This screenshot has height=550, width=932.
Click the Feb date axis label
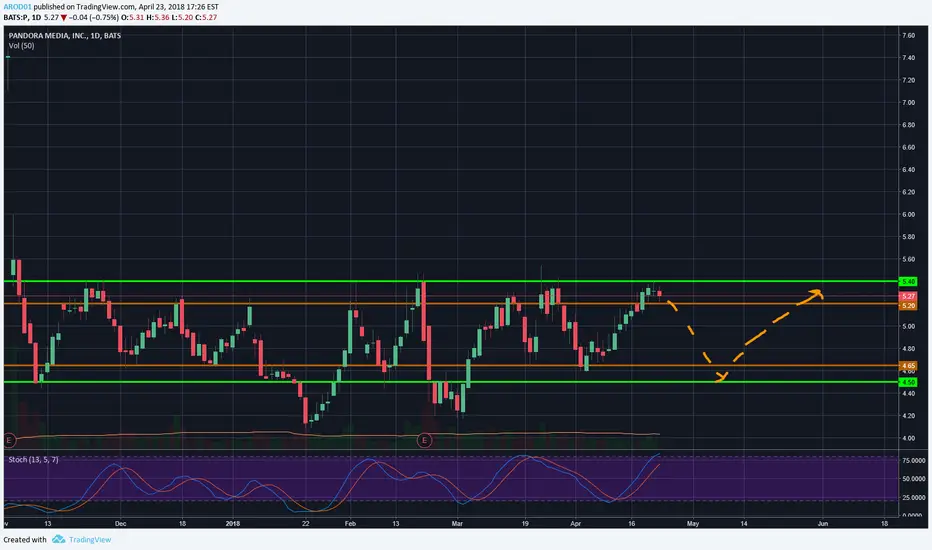click(350, 524)
